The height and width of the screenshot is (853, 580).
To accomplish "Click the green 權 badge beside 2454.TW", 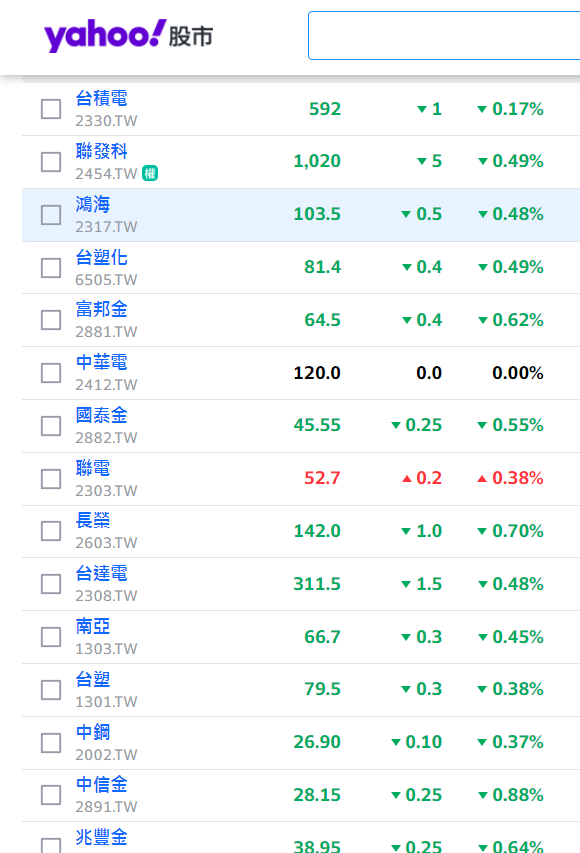I will (150, 174).
